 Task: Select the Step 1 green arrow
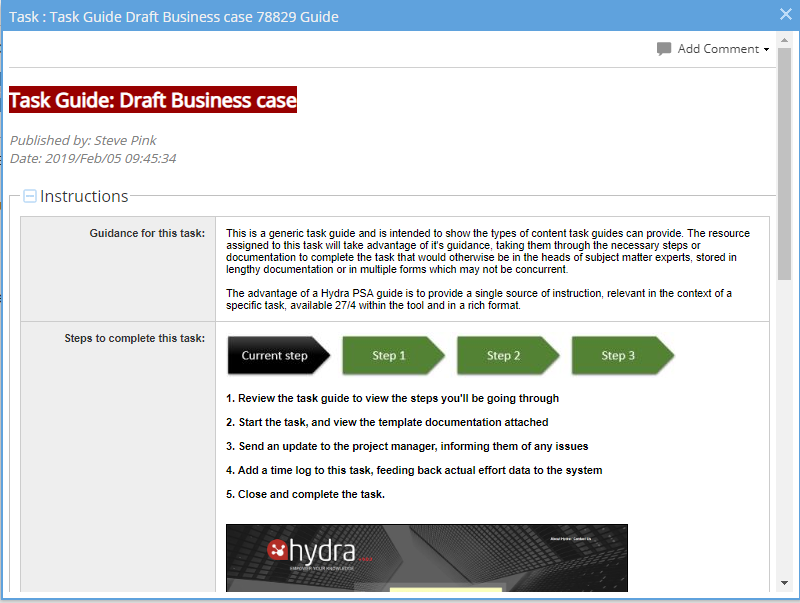(393, 356)
